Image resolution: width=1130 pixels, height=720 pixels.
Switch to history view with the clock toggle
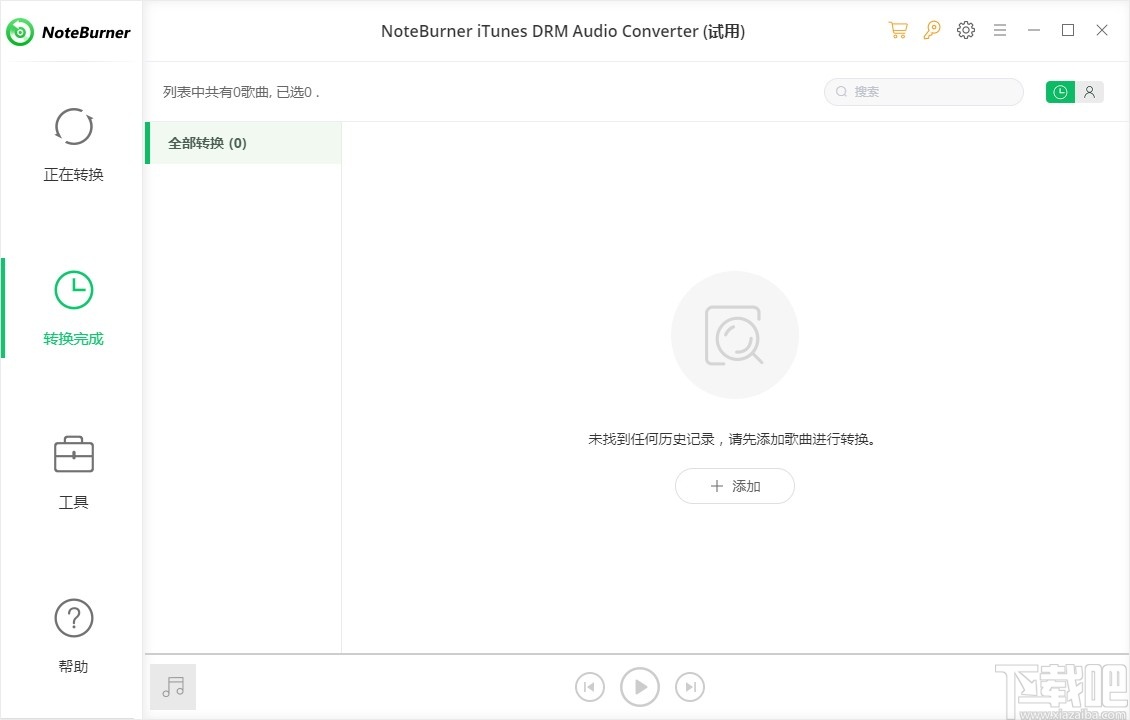pyautogui.click(x=1060, y=91)
